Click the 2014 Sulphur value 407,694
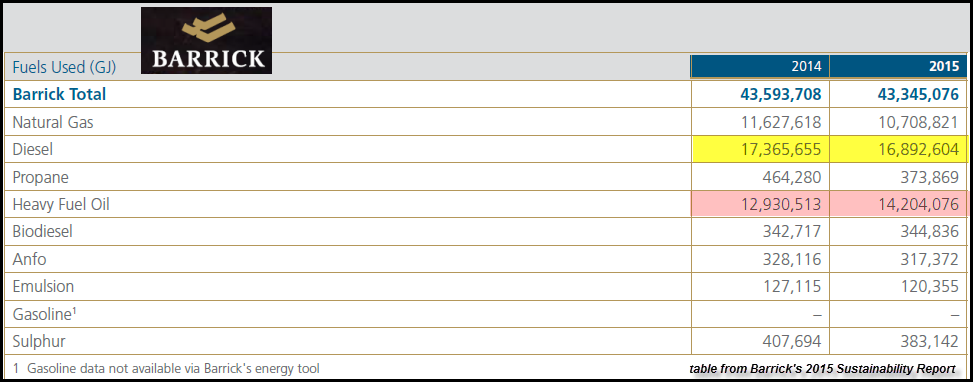 [x=792, y=341]
